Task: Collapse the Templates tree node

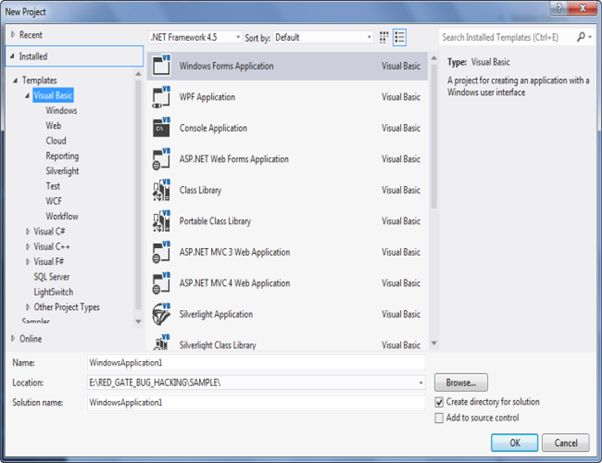Action: (x=16, y=80)
